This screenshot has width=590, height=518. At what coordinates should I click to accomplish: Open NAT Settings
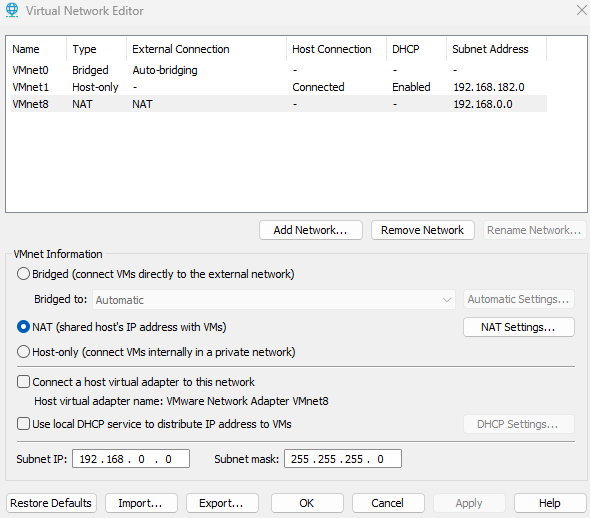coord(519,327)
